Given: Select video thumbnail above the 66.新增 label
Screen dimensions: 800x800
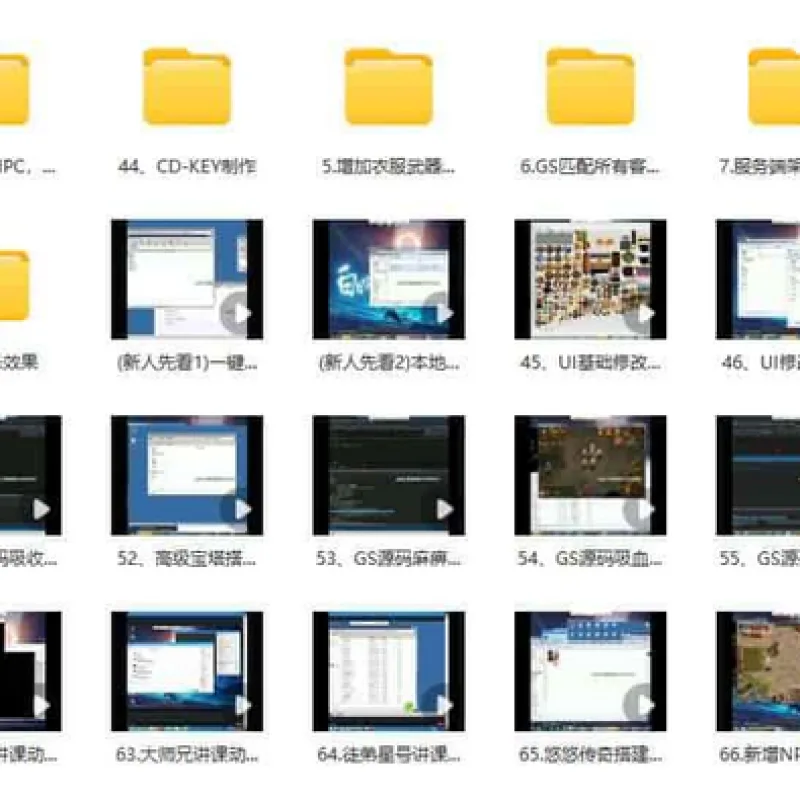Looking at the screenshot, I should point(758,671).
